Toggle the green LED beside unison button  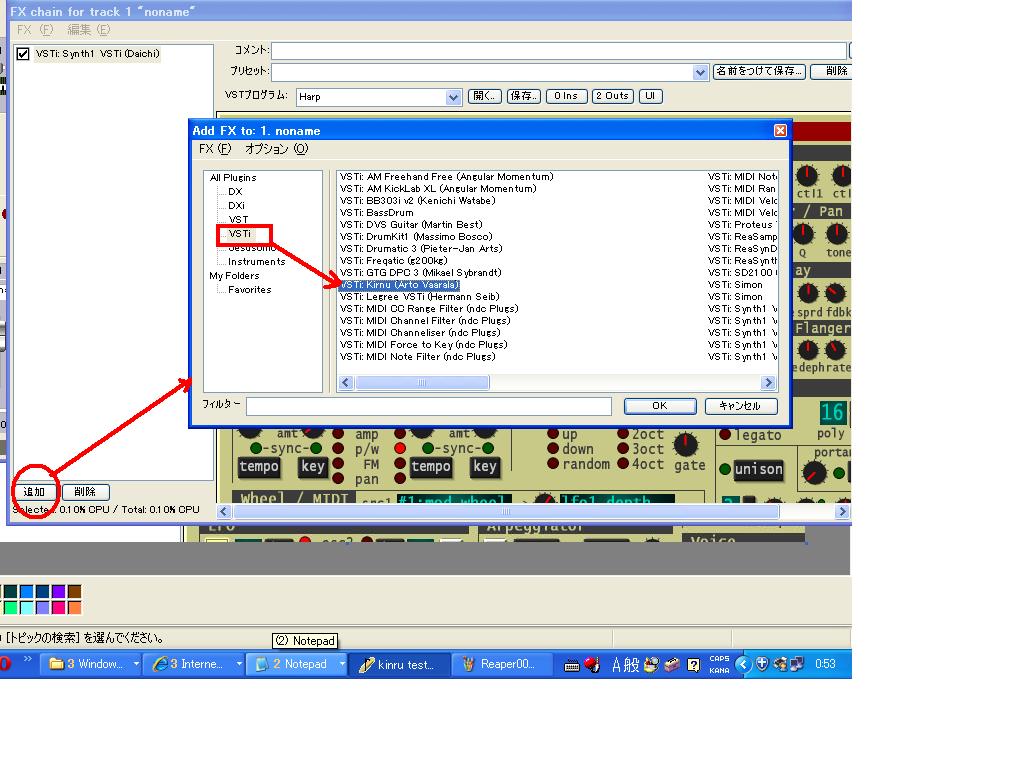point(724,469)
